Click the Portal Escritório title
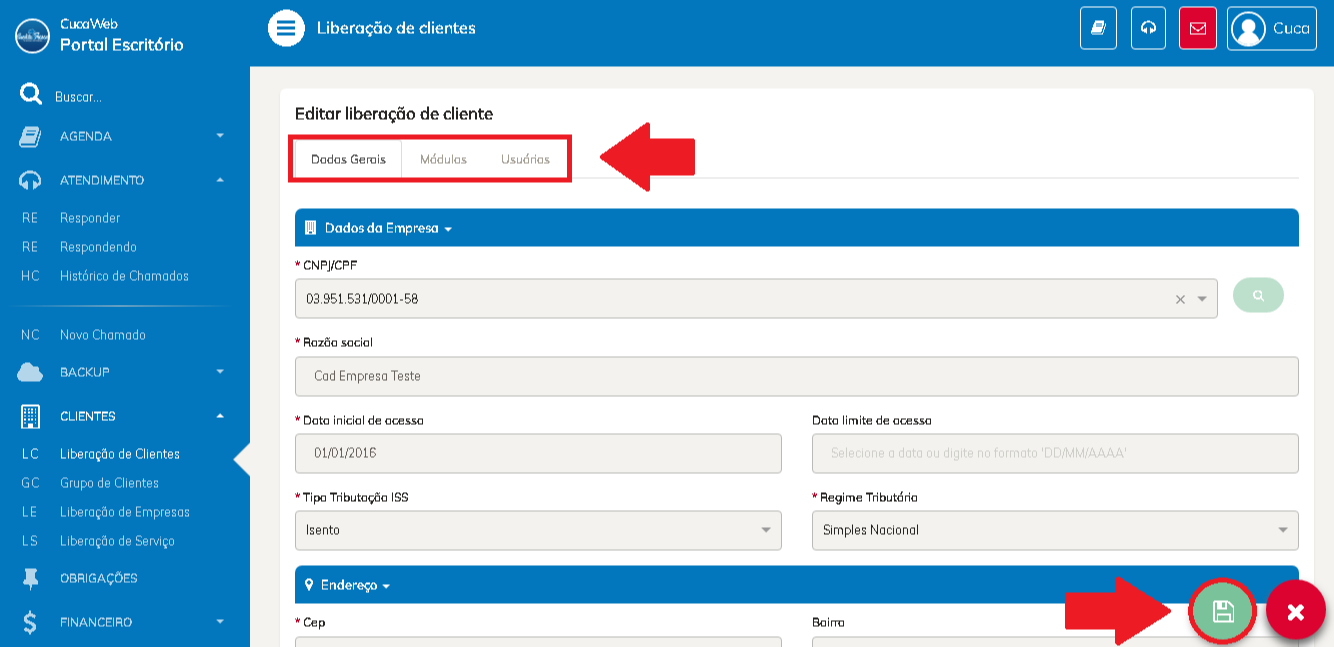The image size is (1334, 647). (x=122, y=44)
